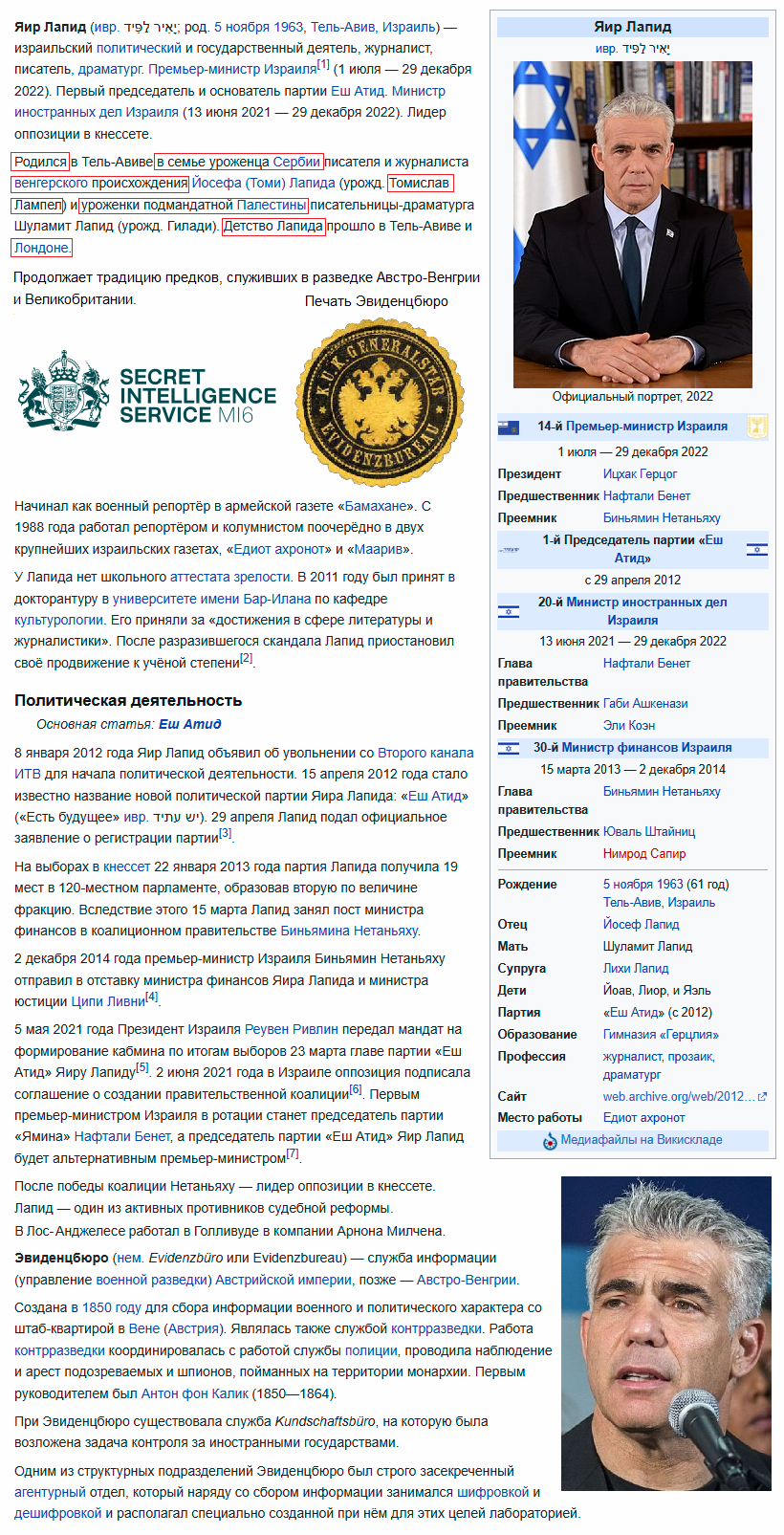The image size is (784, 1535).
Task: Open the культурологии link
Action: coord(58,620)
